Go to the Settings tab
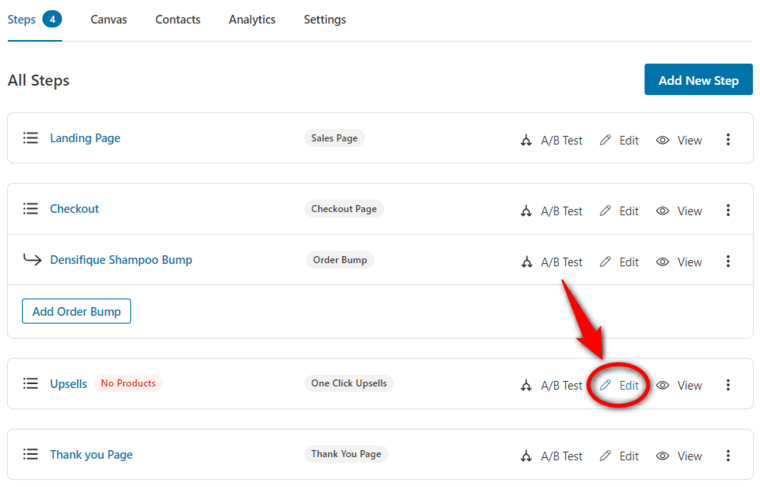The image size is (760, 487). pyautogui.click(x=325, y=20)
